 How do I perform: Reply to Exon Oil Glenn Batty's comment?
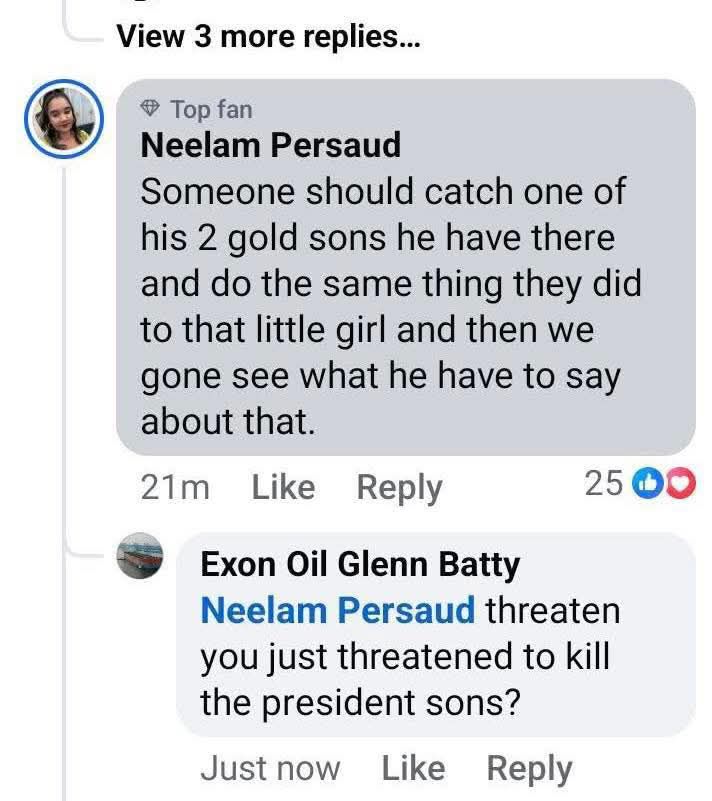pyautogui.click(x=529, y=769)
